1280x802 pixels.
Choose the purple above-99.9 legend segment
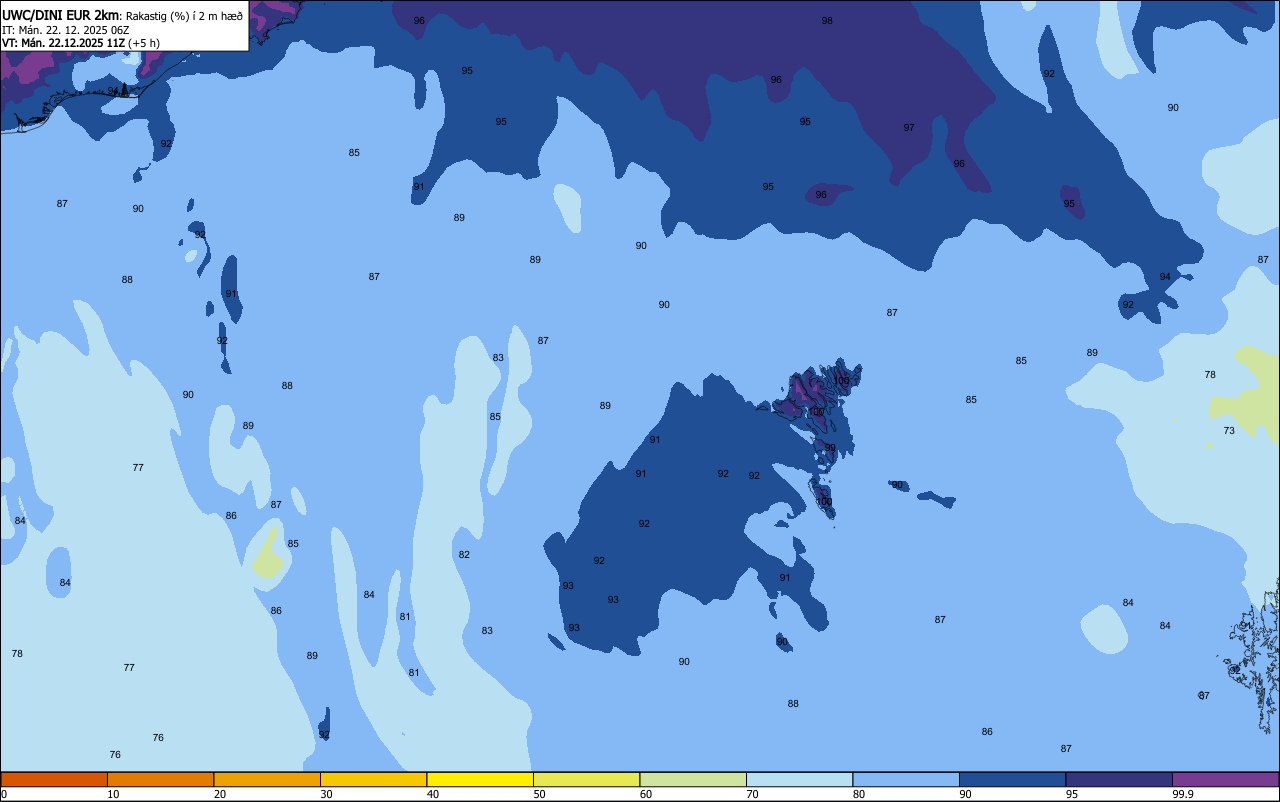(1225, 779)
